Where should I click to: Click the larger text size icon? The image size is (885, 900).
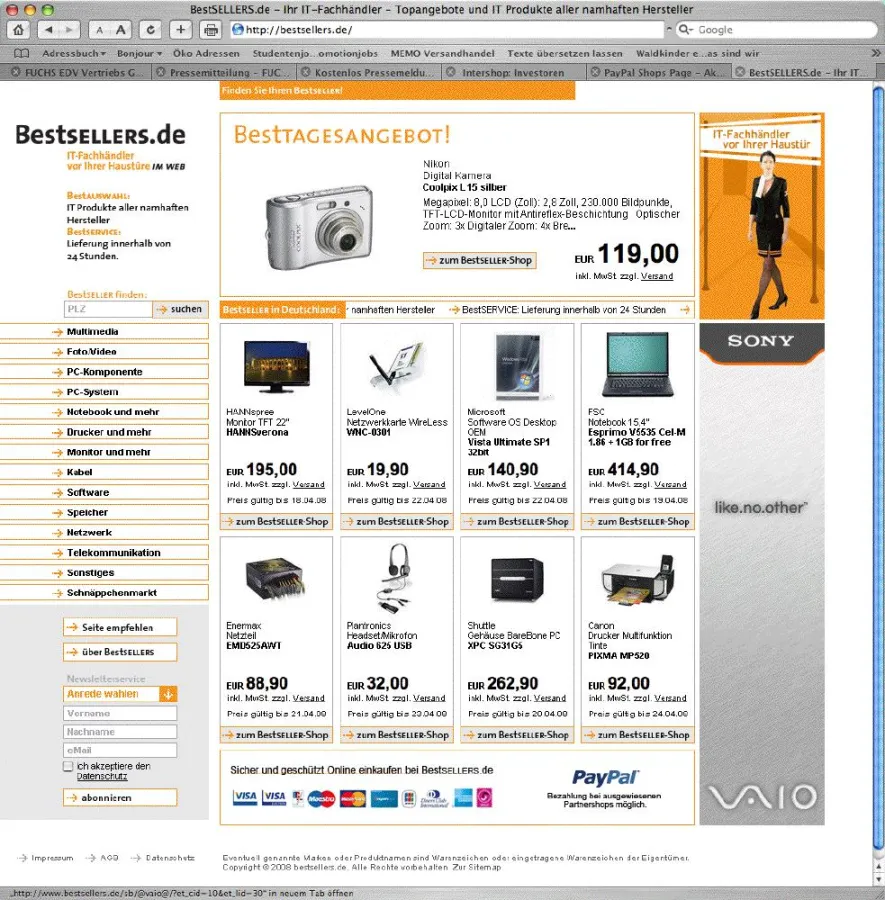click(x=119, y=30)
